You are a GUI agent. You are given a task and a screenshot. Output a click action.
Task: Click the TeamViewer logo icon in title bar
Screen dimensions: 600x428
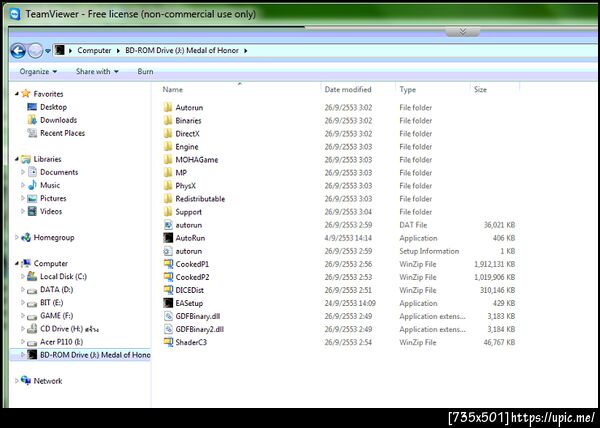[x=15, y=14]
